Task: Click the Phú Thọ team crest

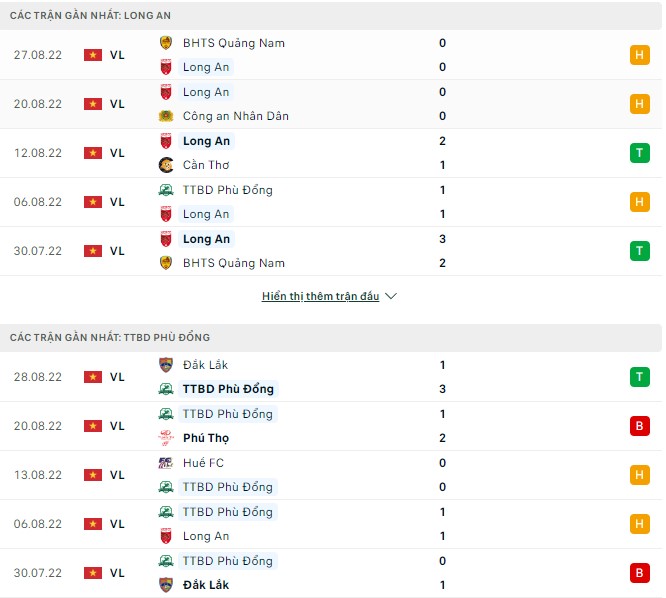Action: [166, 438]
